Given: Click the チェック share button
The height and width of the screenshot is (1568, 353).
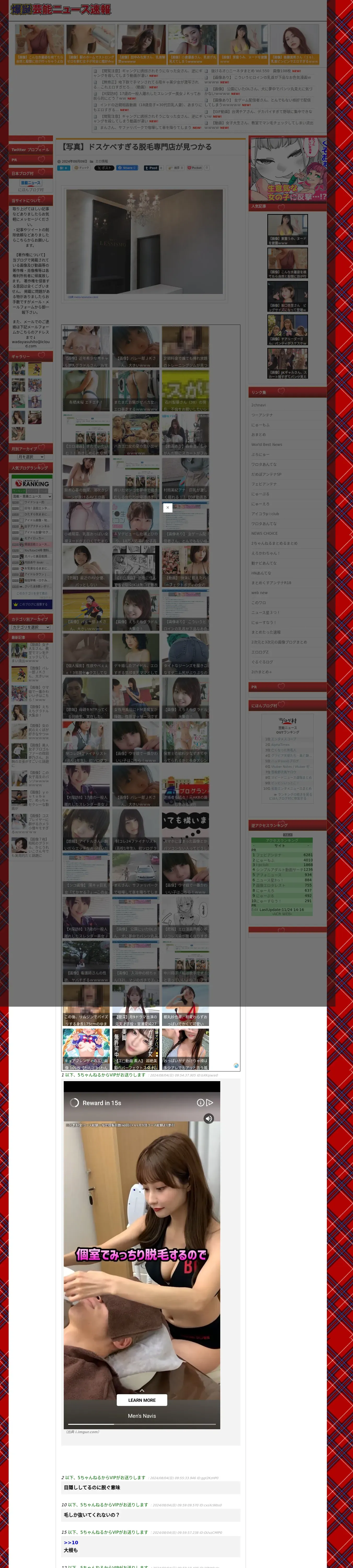Looking at the screenshot, I should (82, 168).
